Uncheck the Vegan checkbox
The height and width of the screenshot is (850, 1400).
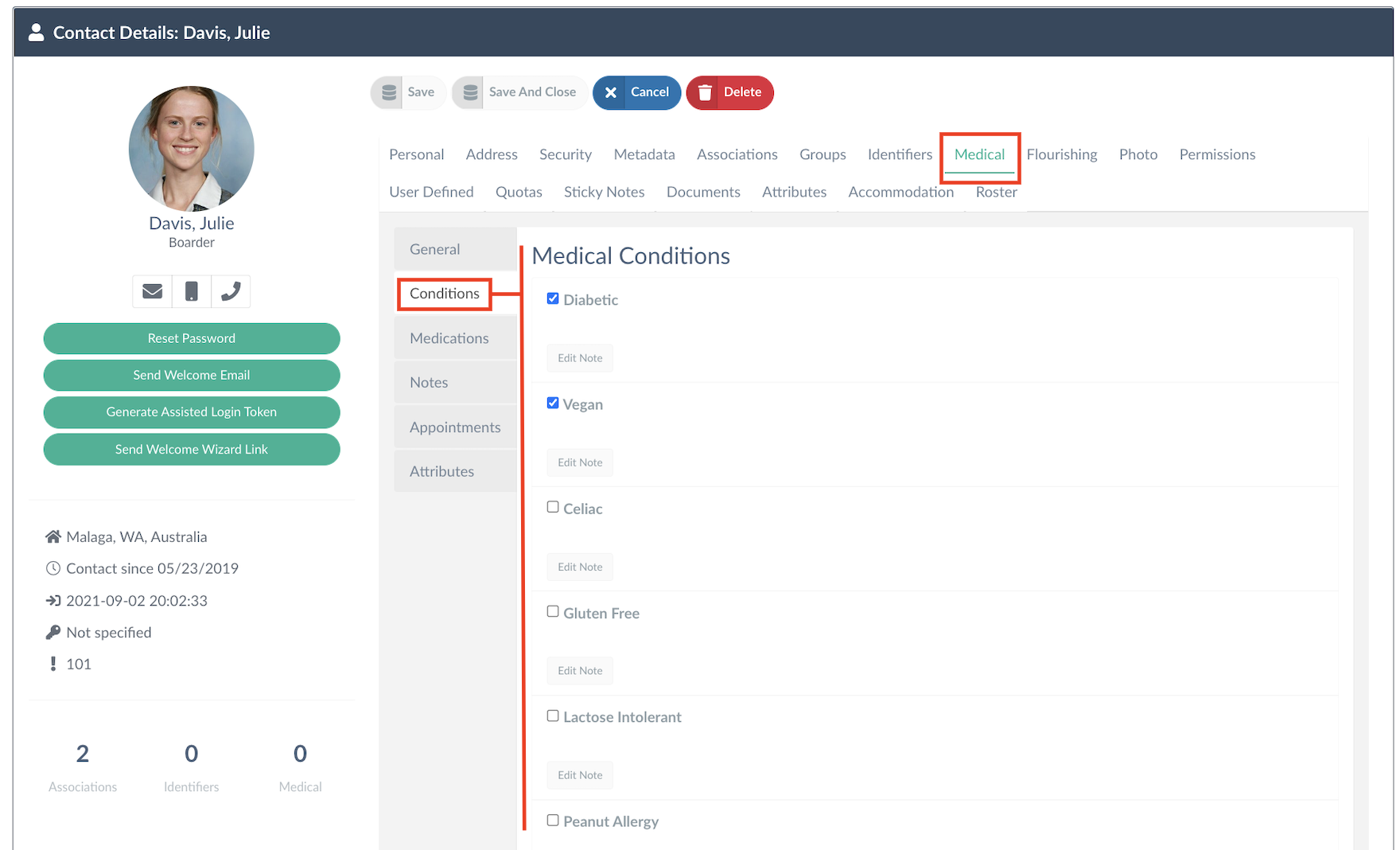pos(553,403)
